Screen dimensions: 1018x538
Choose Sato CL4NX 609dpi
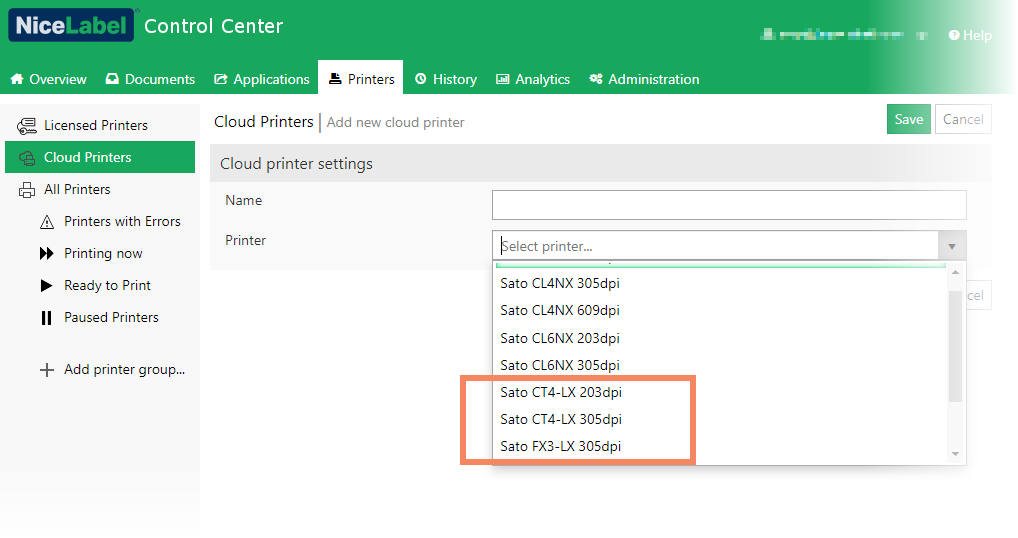[719, 311]
